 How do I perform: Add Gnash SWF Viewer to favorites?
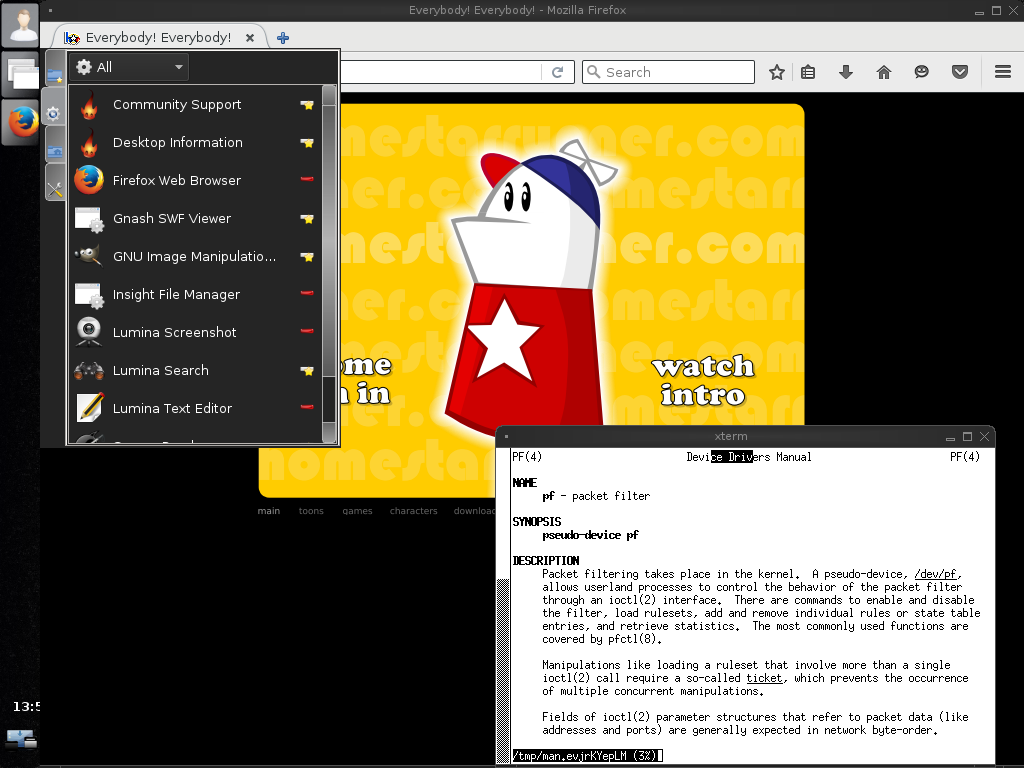point(307,218)
